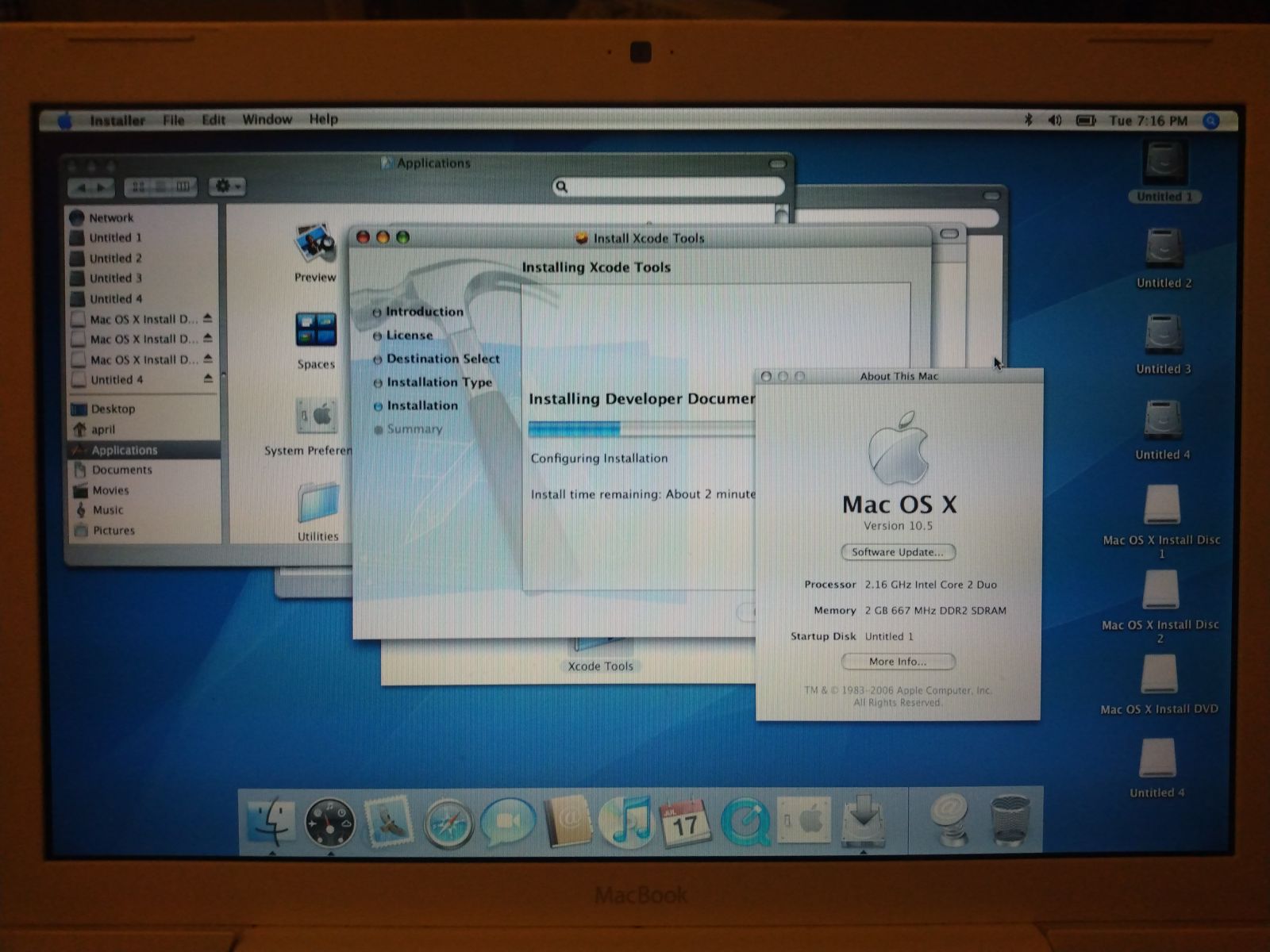Open the File menu

(174, 120)
